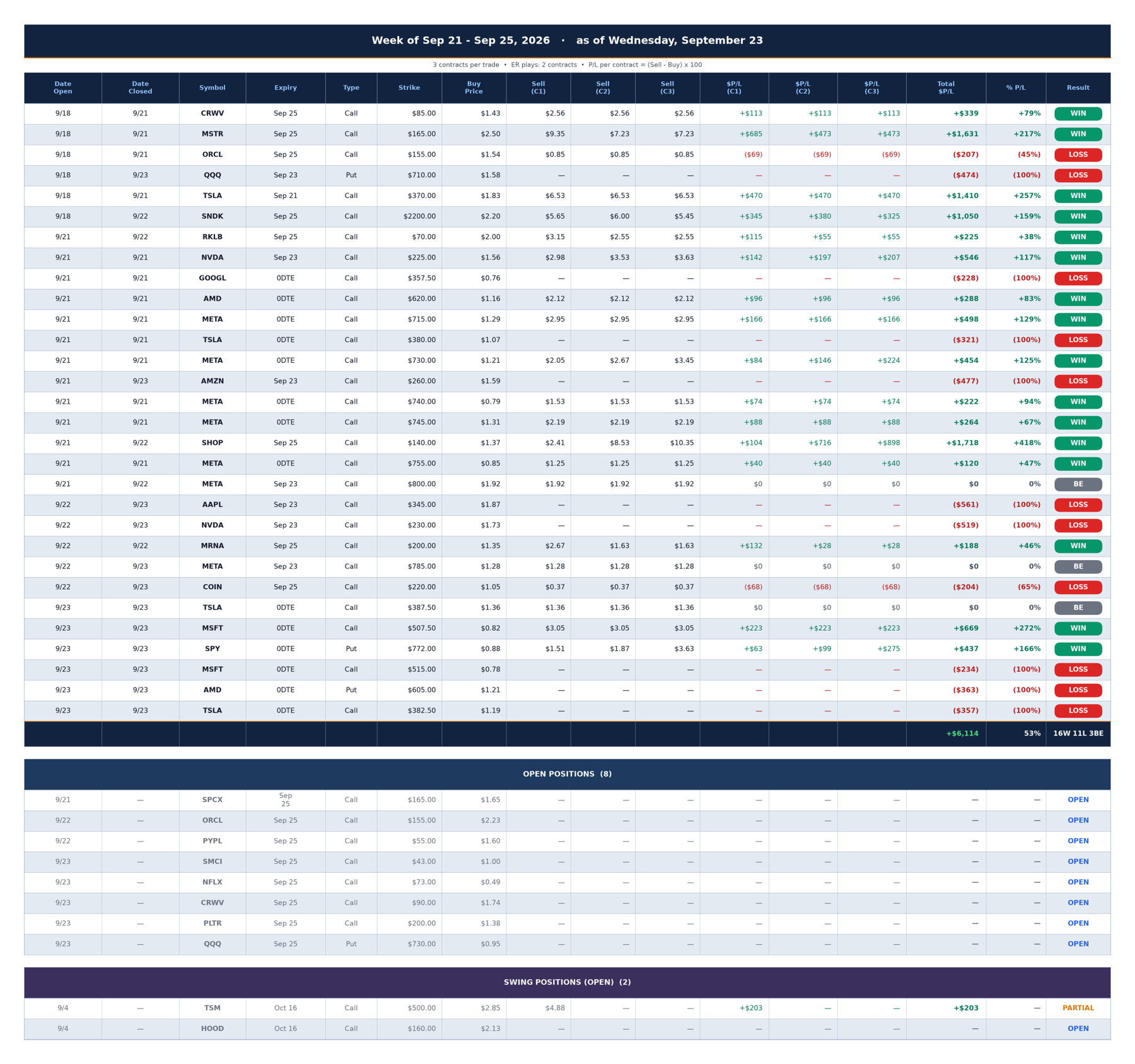Click the (65%) value in the COIN row
This screenshot has height=1064, width=1135.
coord(1029,587)
